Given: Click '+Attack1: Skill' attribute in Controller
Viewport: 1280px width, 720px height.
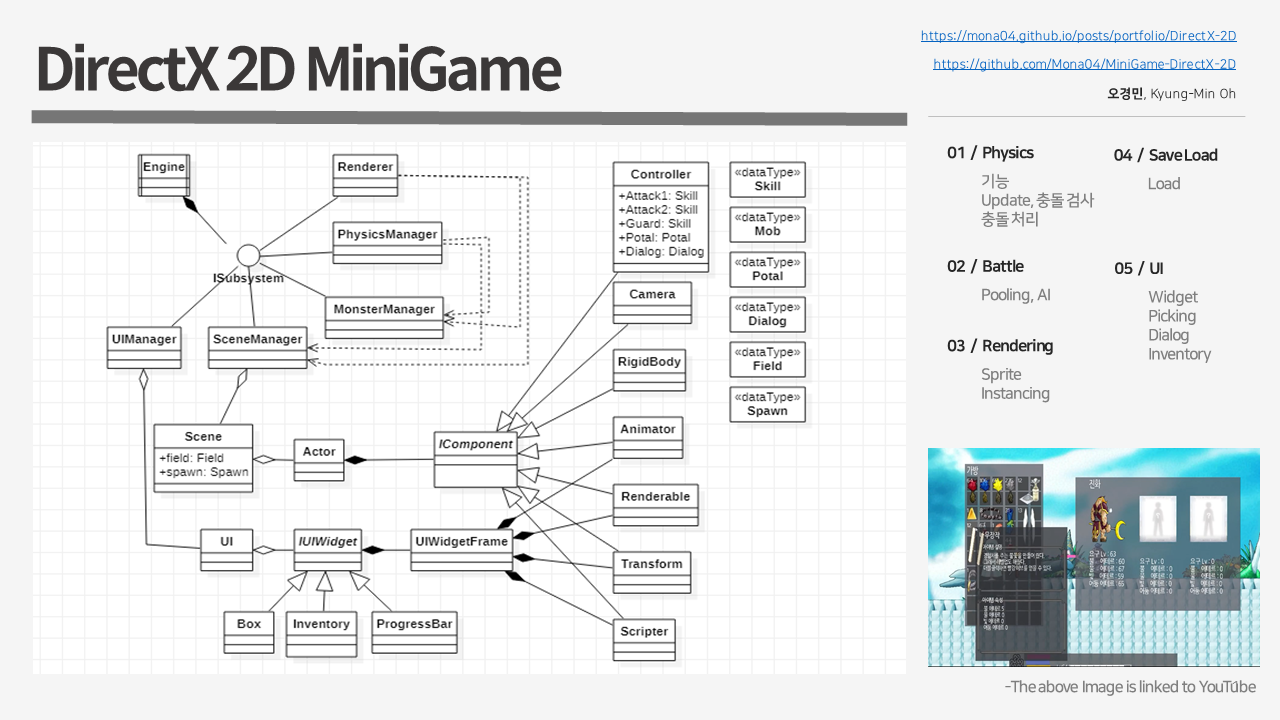Looking at the screenshot, I should click(658, 196).
